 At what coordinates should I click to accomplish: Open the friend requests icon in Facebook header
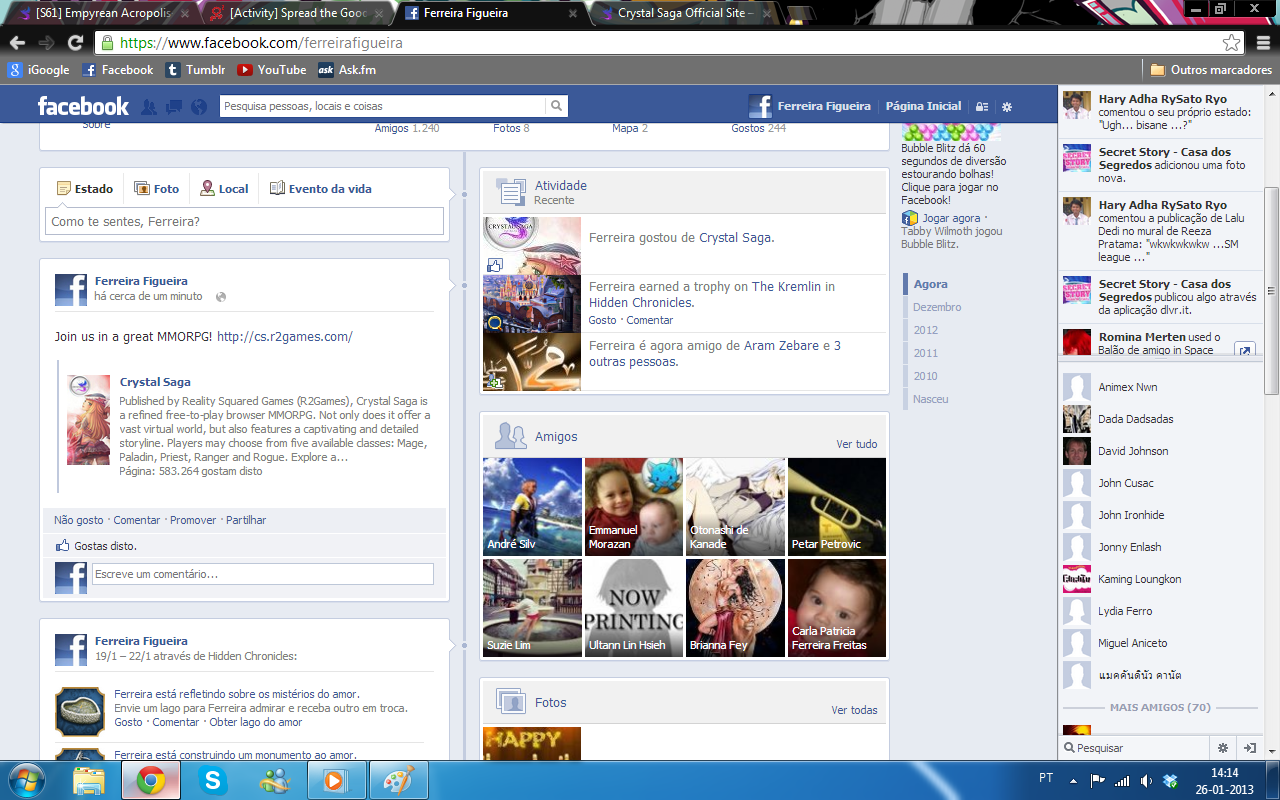[x=149, y=107]
